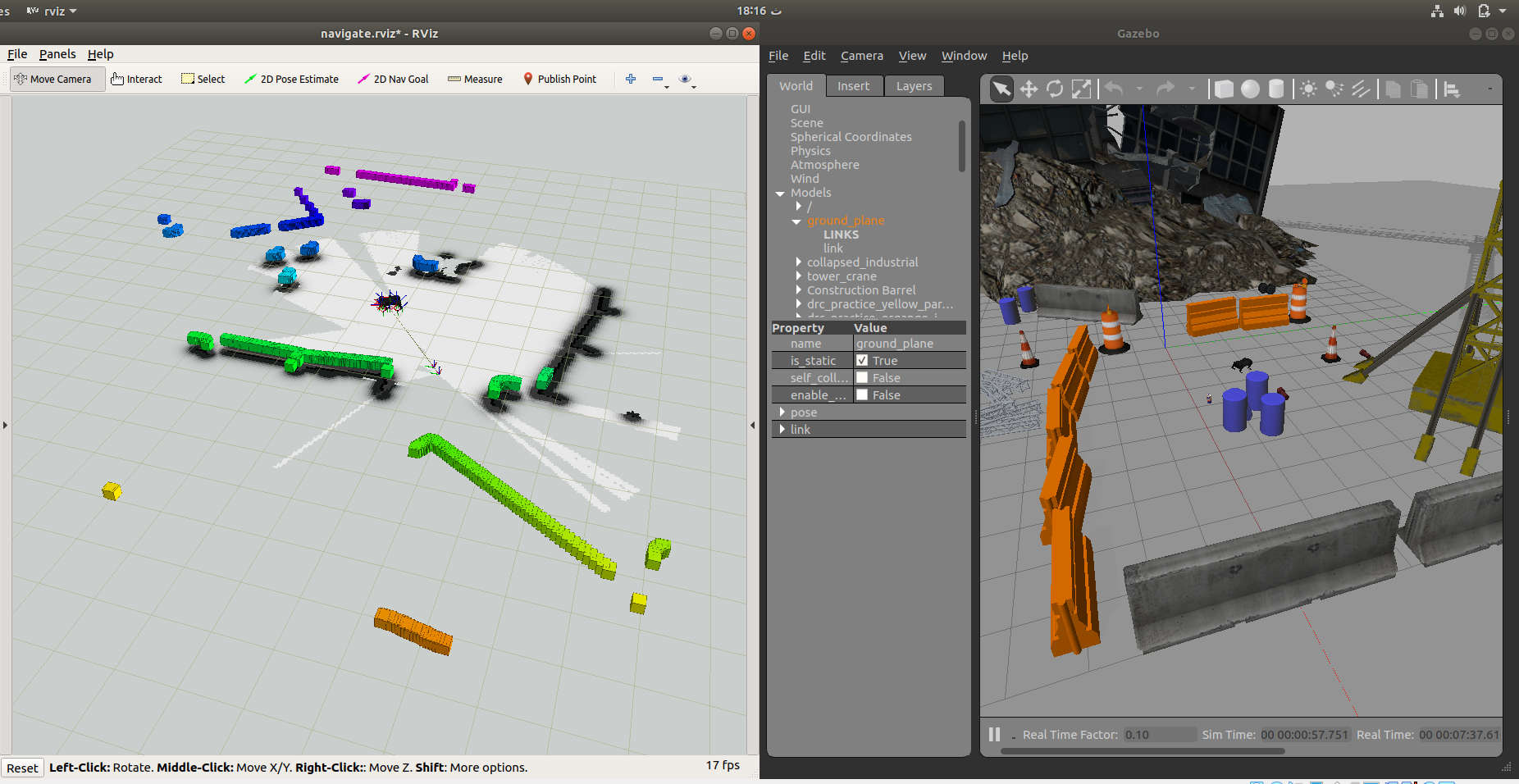Select the Measure tool in RViz

(475, 79)
